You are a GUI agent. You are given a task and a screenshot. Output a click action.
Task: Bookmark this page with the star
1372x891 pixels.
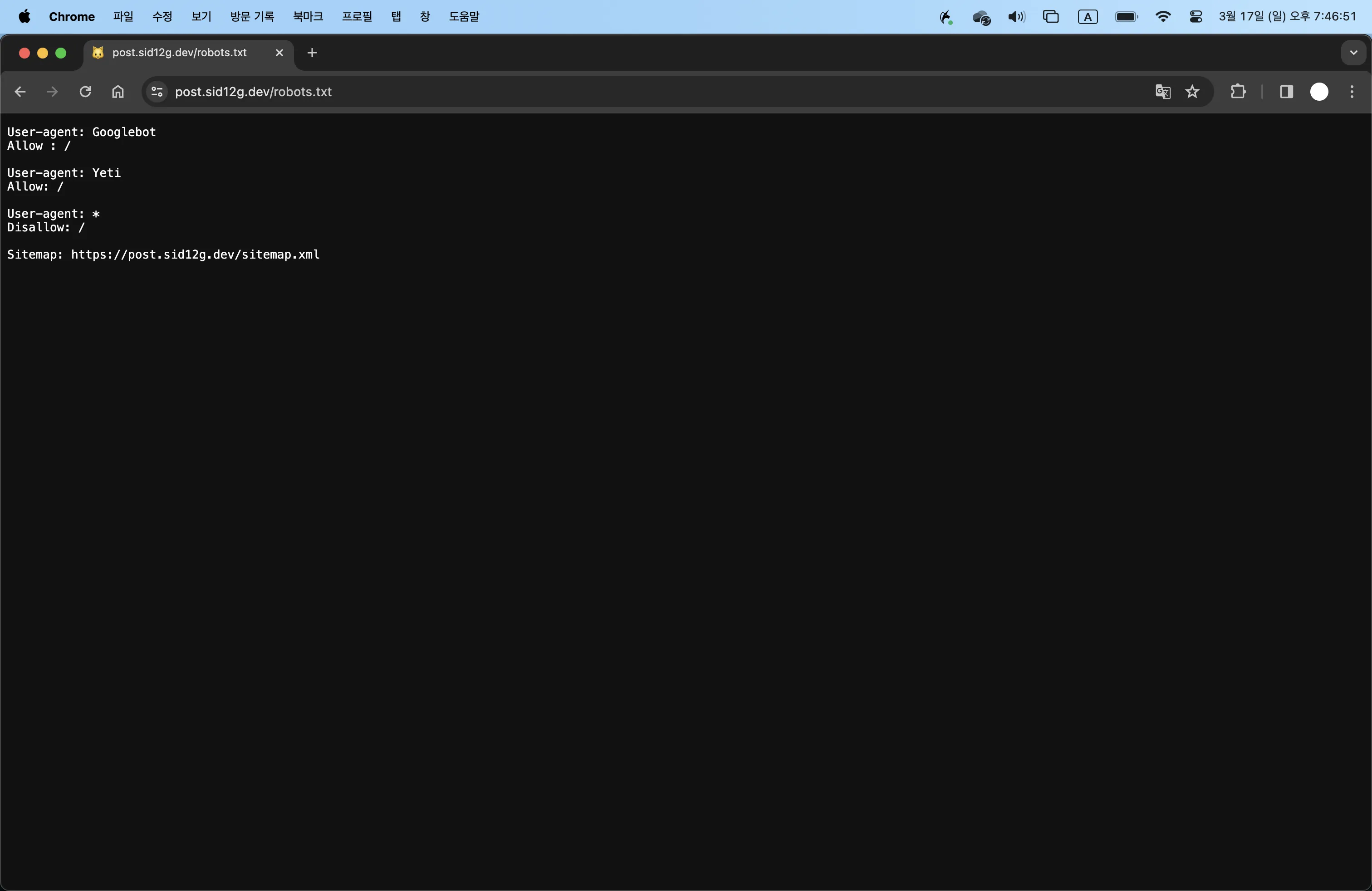tap(1192, 92)
